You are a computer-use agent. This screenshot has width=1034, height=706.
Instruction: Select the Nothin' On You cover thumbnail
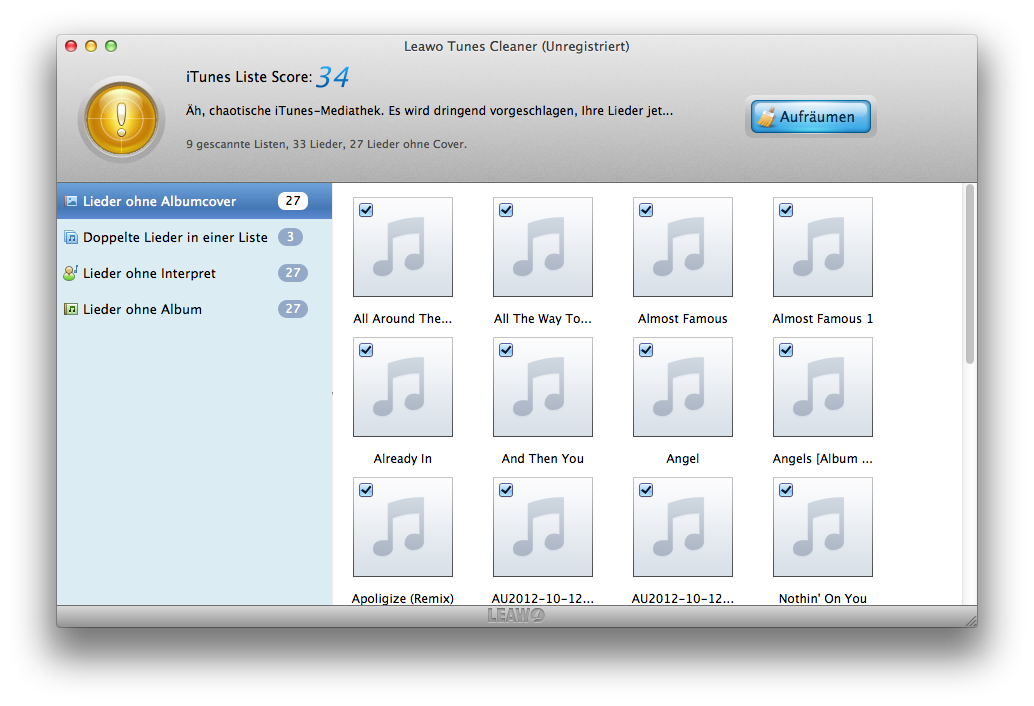point(823,528)
